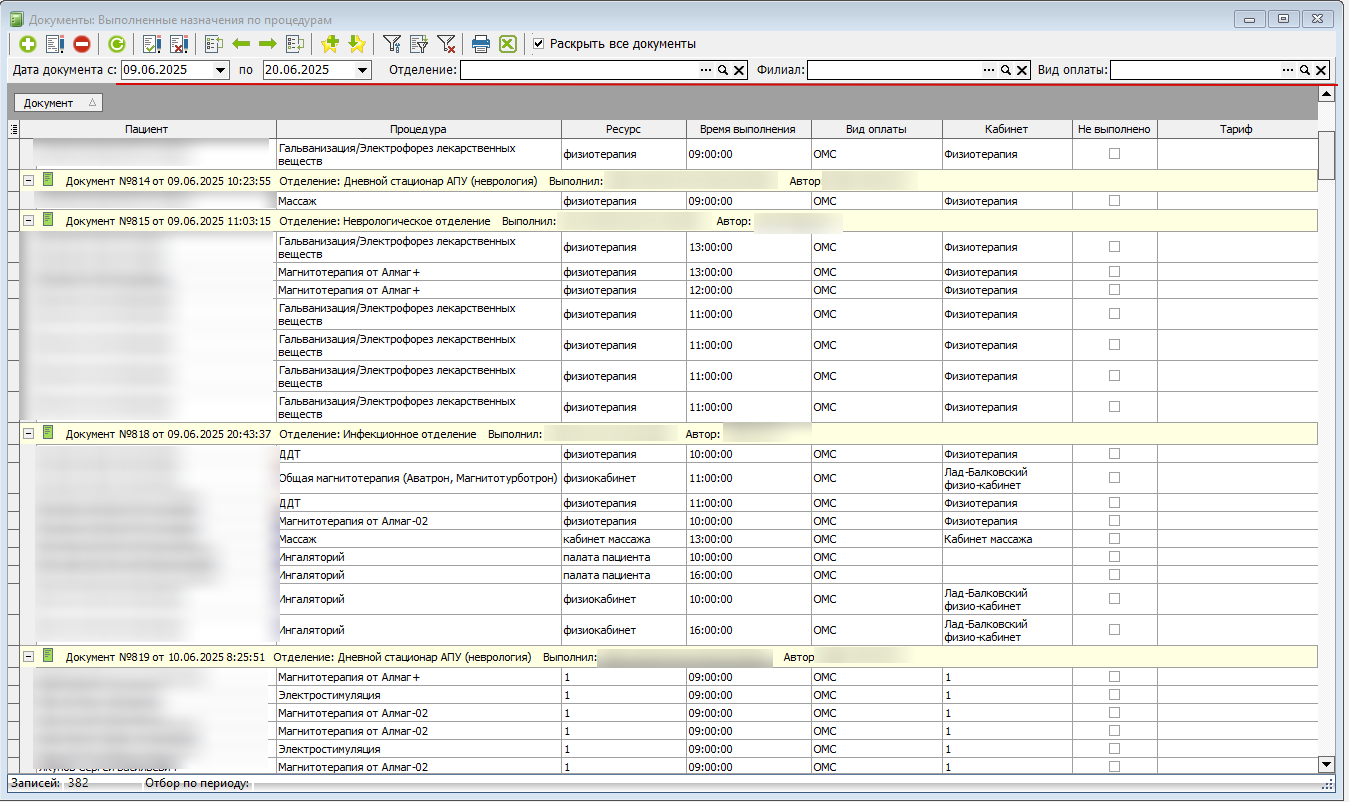Click the Филиал input field
This screenshot has height=802, width=1349.
point(894,70)
